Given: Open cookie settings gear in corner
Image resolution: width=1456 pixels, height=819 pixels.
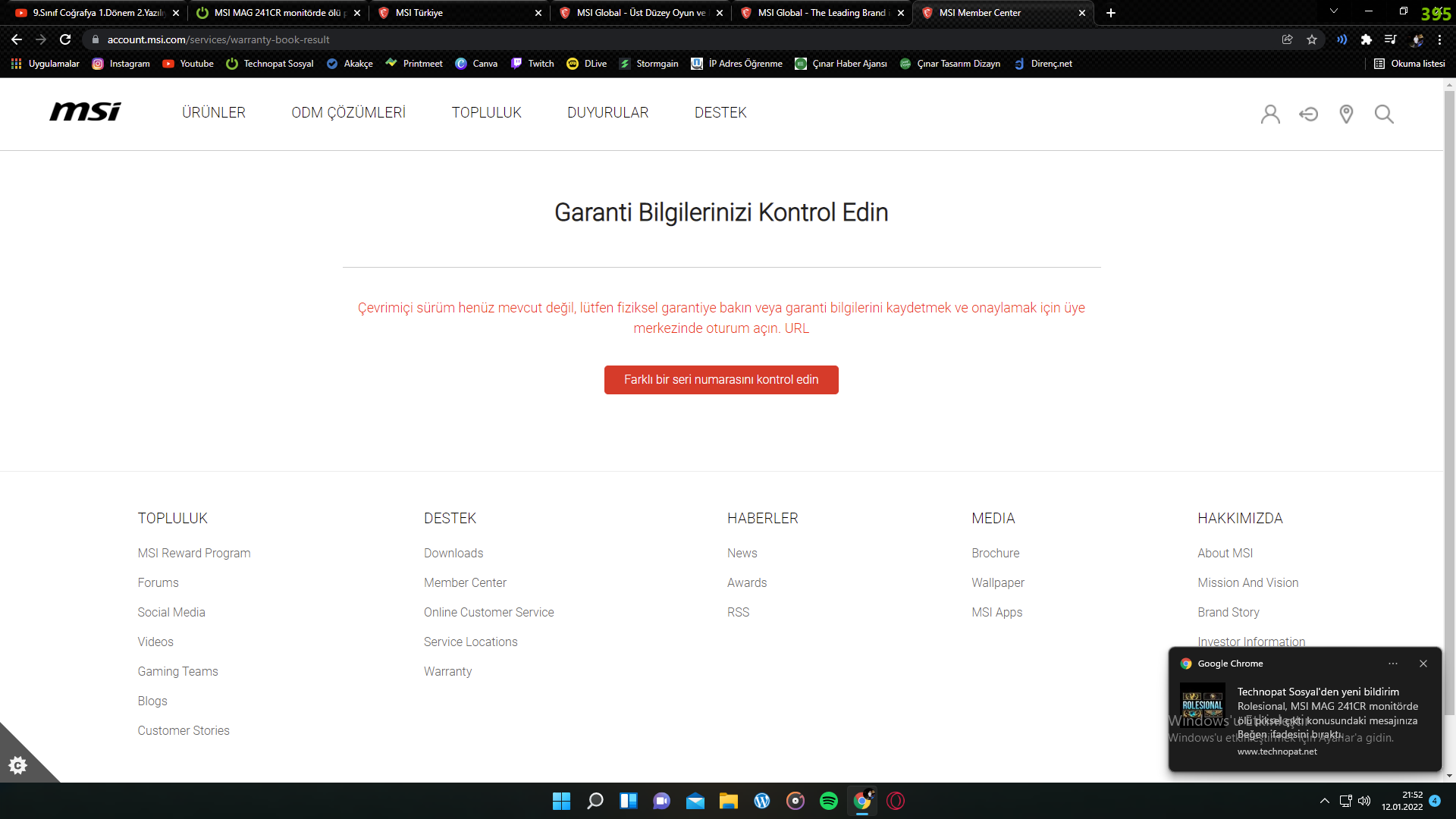Looking at the screenshot, I should pos(17,765).
